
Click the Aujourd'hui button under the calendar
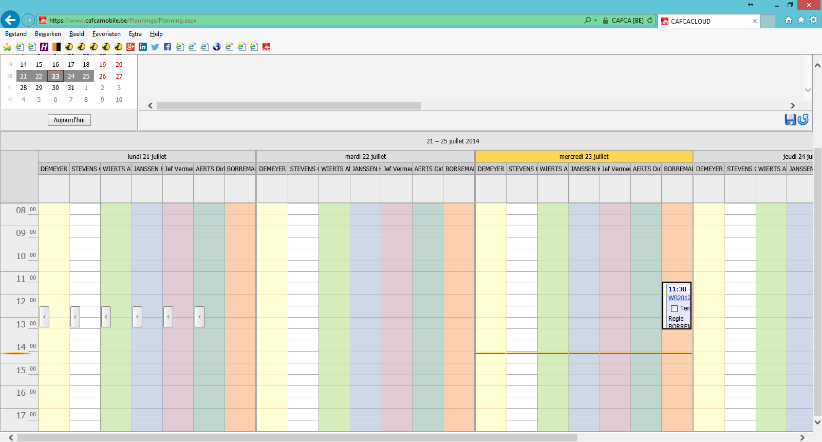[69, 120]
